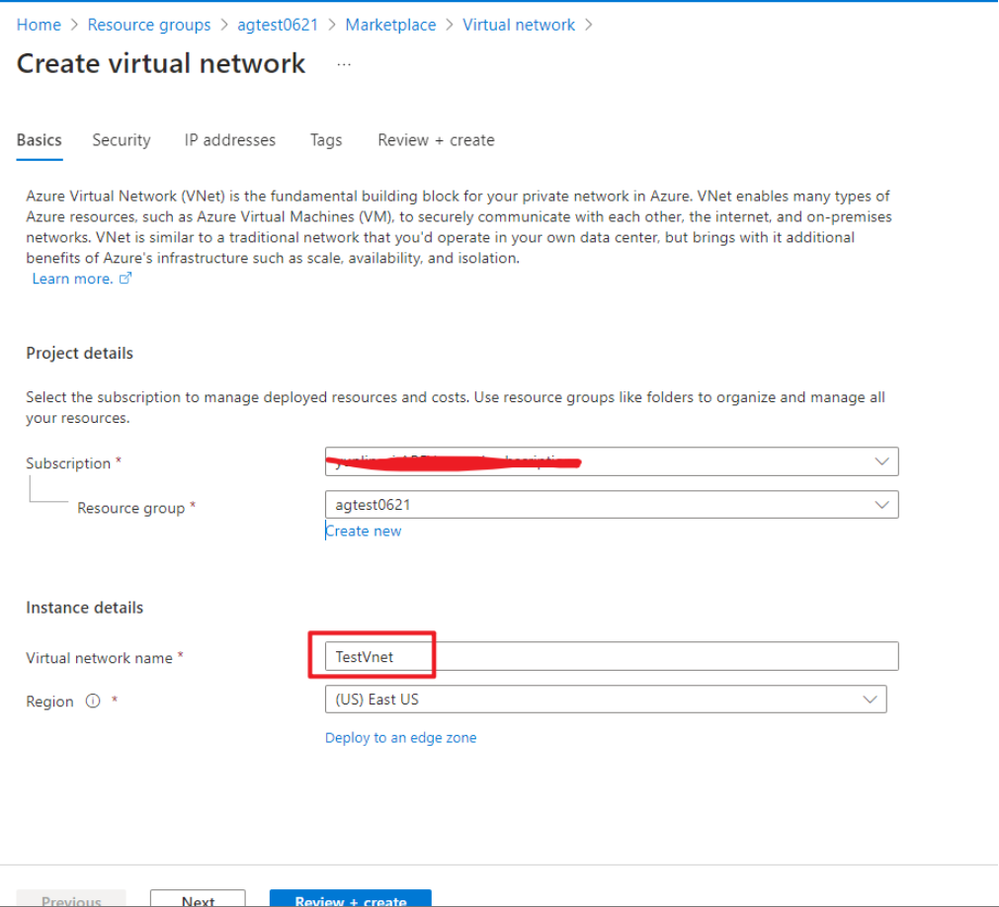Focus the Virtual network name field

point(612,656)
